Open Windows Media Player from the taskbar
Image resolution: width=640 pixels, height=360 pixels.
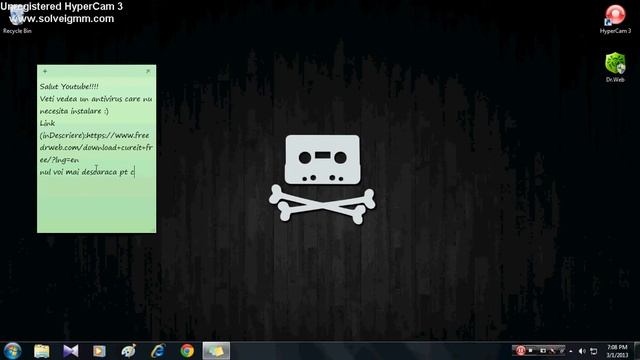[x=99, y=351]
